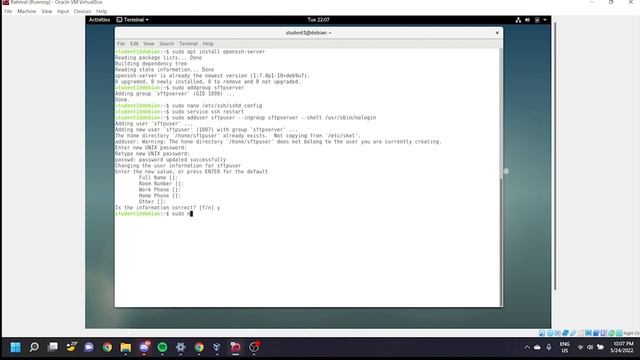Click the terminal prompt line 'sudo'
The image size is (640, 360).
click(153, 213)
